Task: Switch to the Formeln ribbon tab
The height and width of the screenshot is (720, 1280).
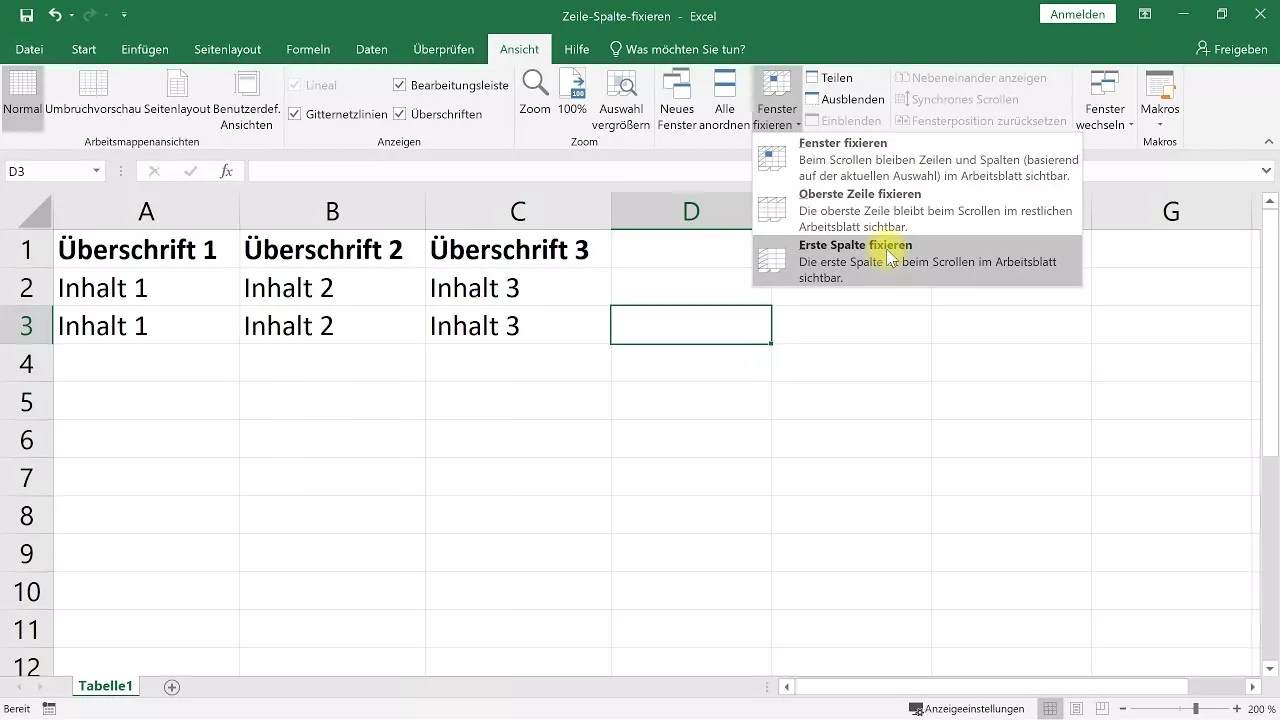Action: coord(308,48)
